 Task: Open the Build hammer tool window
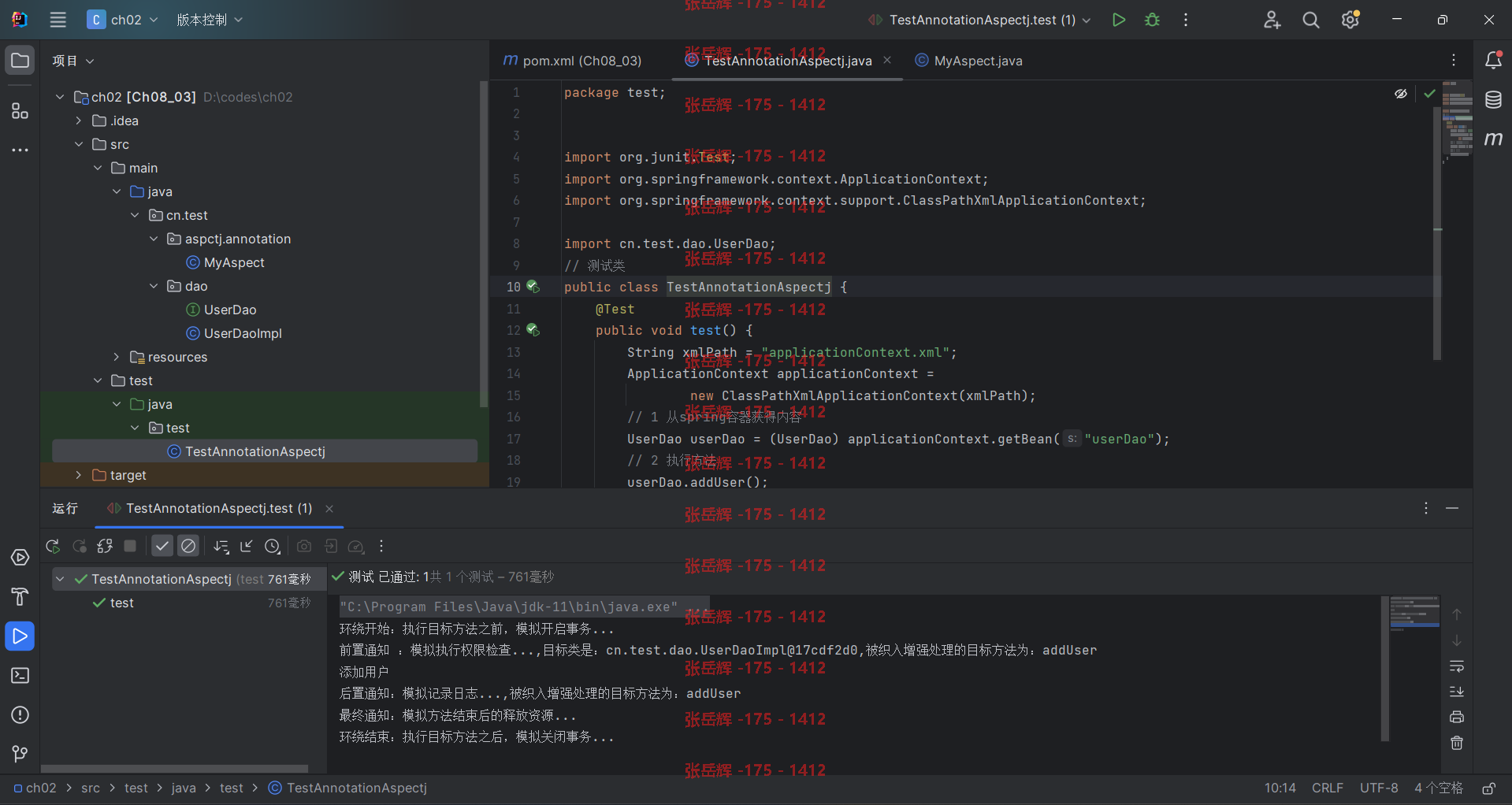pos(20,596)
